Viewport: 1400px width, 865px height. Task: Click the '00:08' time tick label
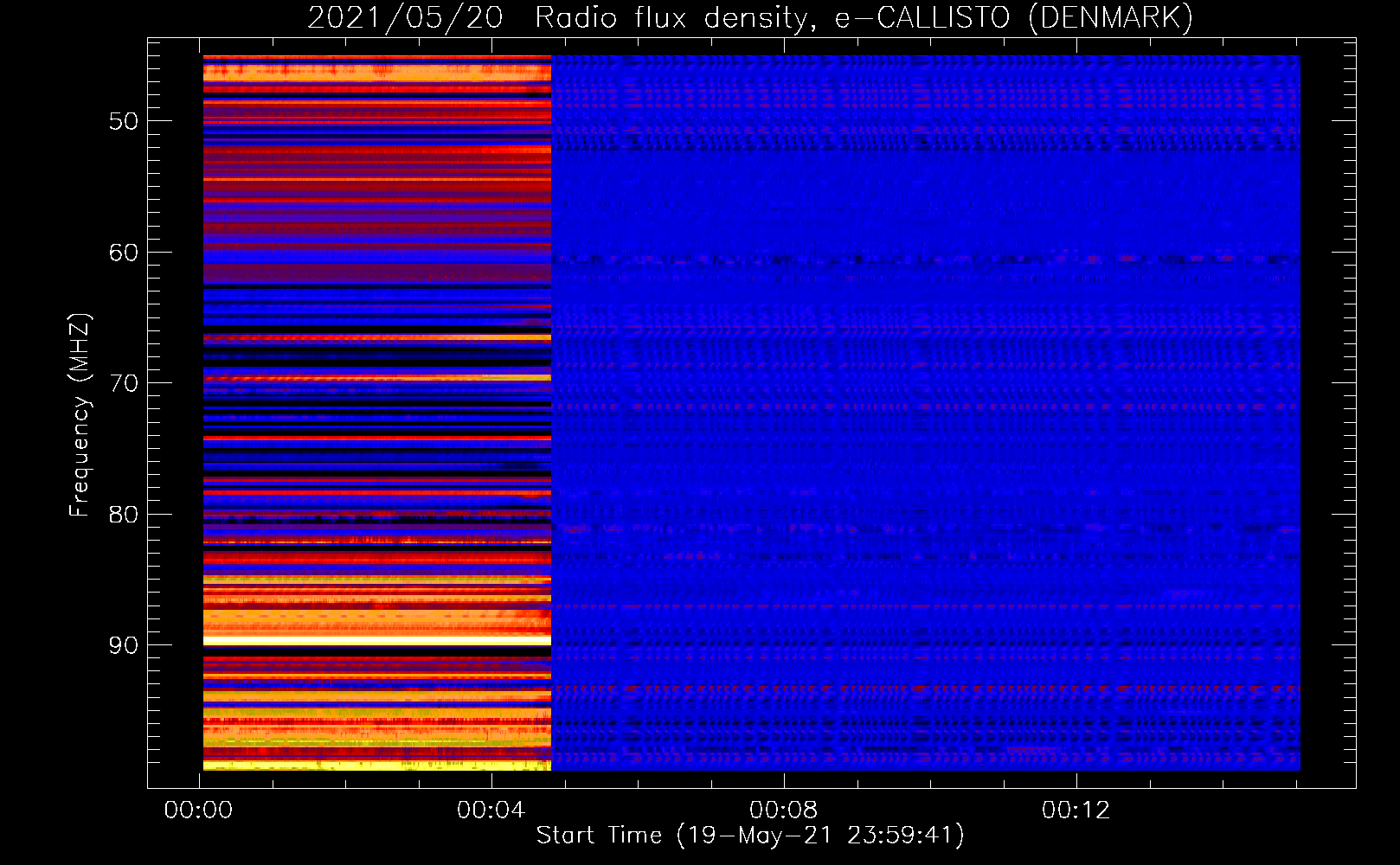coord(784,811)
